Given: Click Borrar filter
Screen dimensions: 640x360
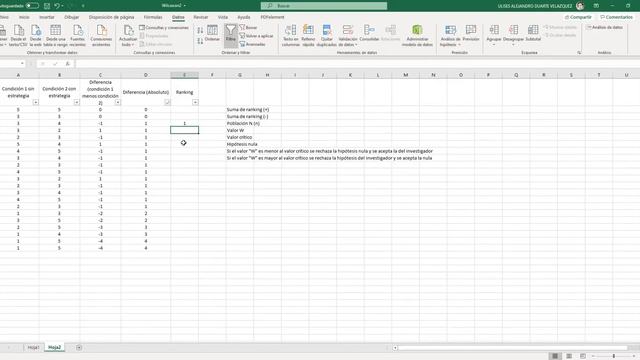Looking at the screenshot, I should 248,27.
